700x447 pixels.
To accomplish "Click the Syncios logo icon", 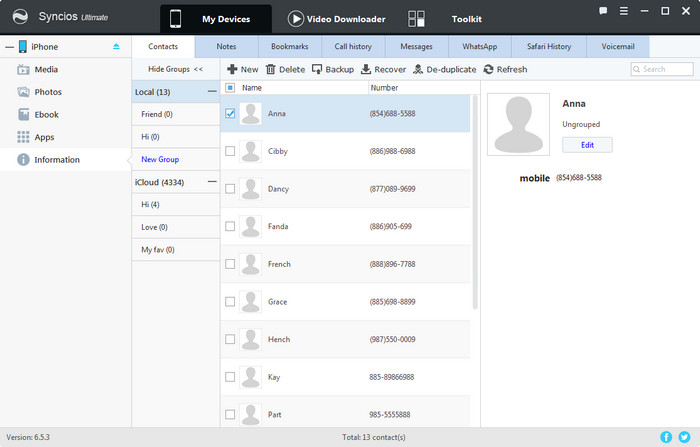I will (x=20, y=17).
